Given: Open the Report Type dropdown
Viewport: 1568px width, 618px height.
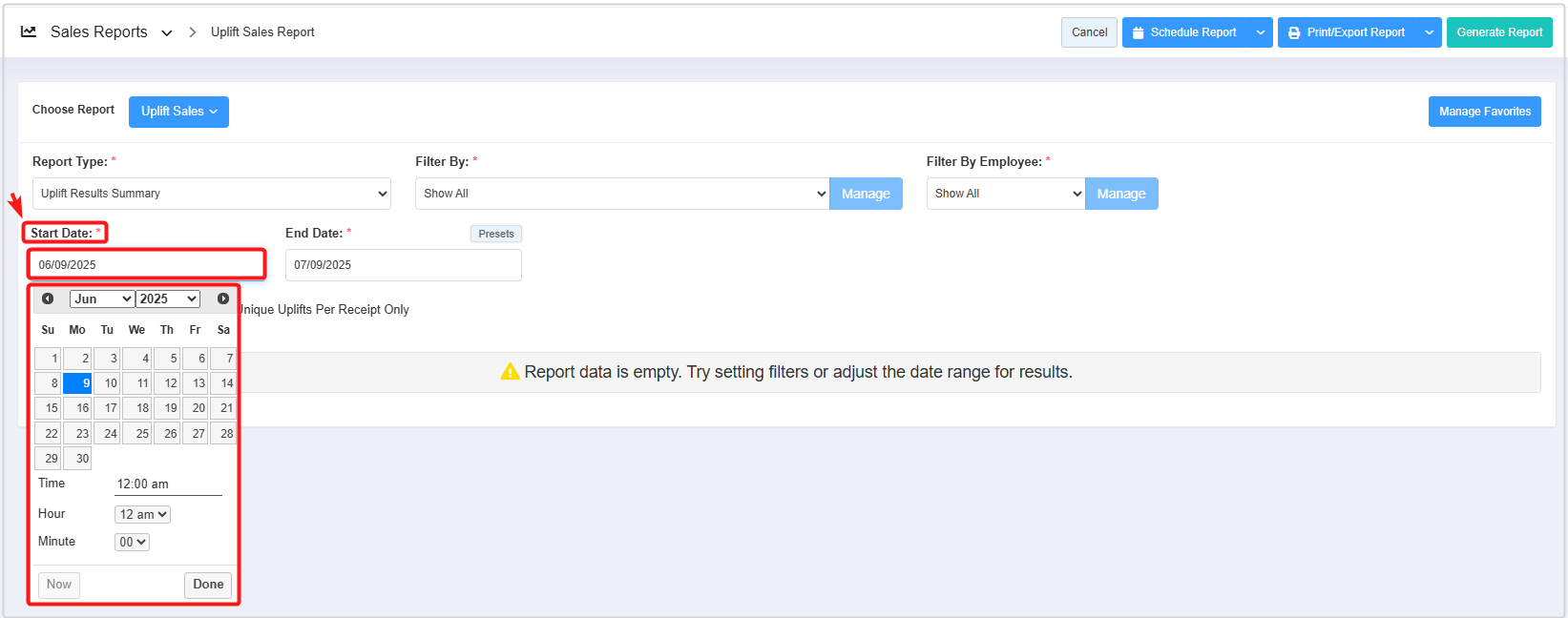Looking at the screenshot, I should 211,194.
